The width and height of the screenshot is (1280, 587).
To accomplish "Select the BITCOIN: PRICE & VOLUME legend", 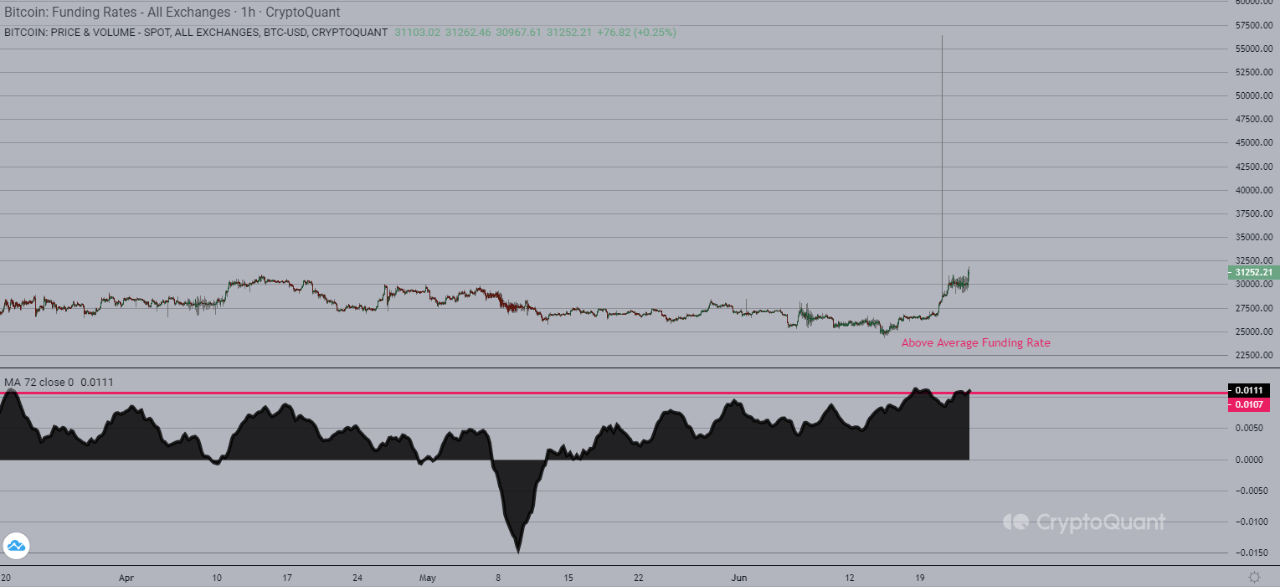I will click(x=196, y=32).
